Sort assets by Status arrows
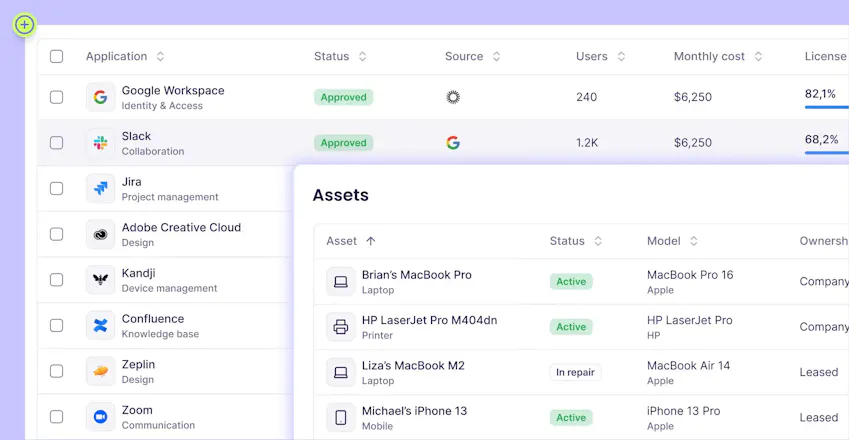The height and width of the screenshot is (440, 849). point(598,241)
